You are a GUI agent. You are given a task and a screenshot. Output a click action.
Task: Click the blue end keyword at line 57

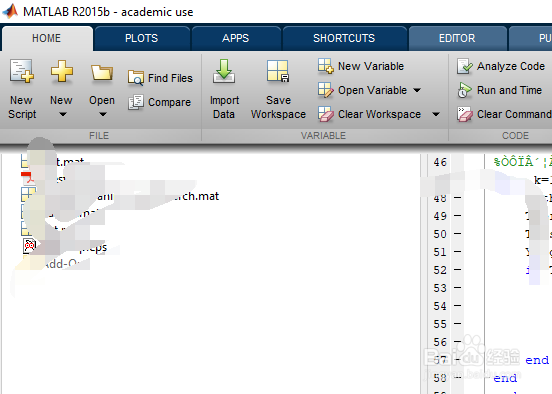pos(537,360)
